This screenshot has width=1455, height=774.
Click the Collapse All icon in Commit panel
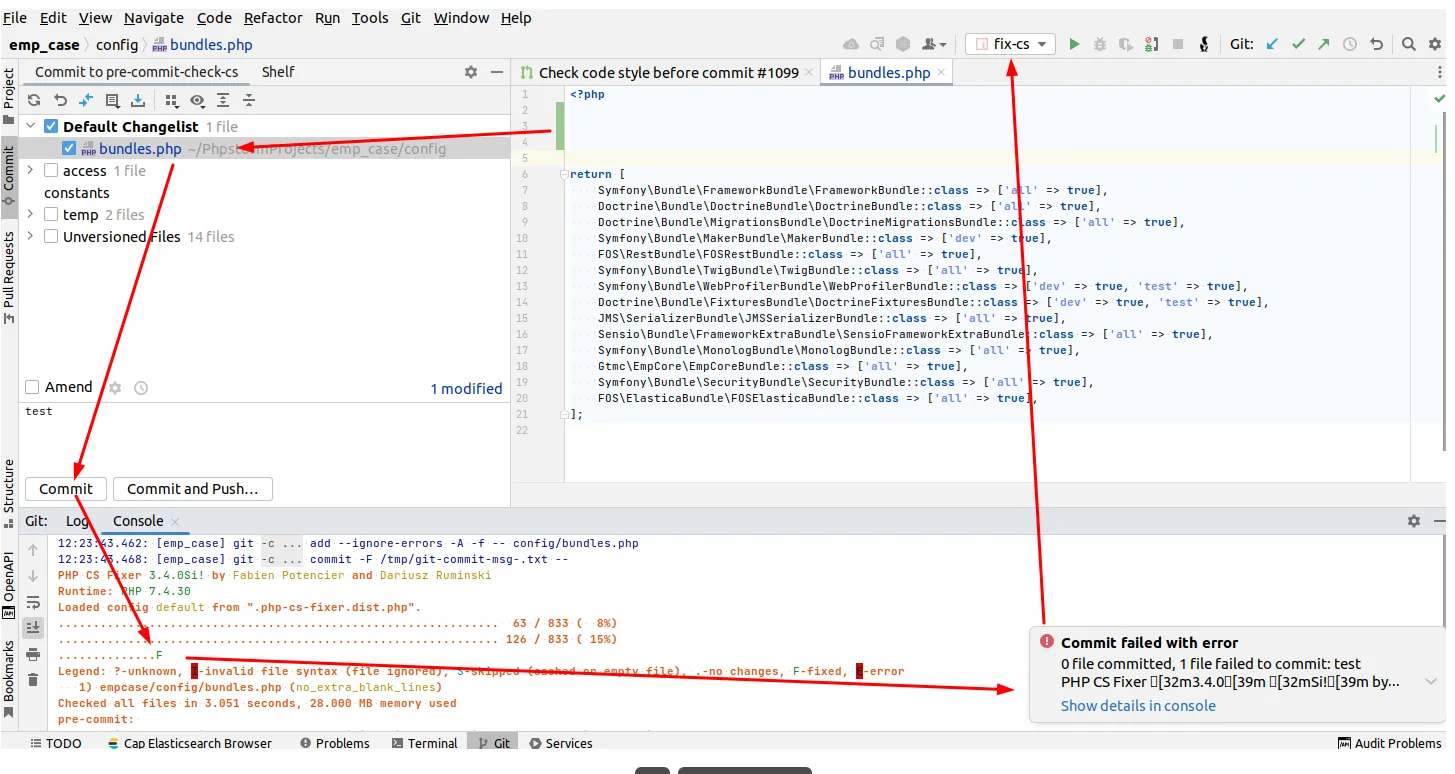tap(249, 100)
